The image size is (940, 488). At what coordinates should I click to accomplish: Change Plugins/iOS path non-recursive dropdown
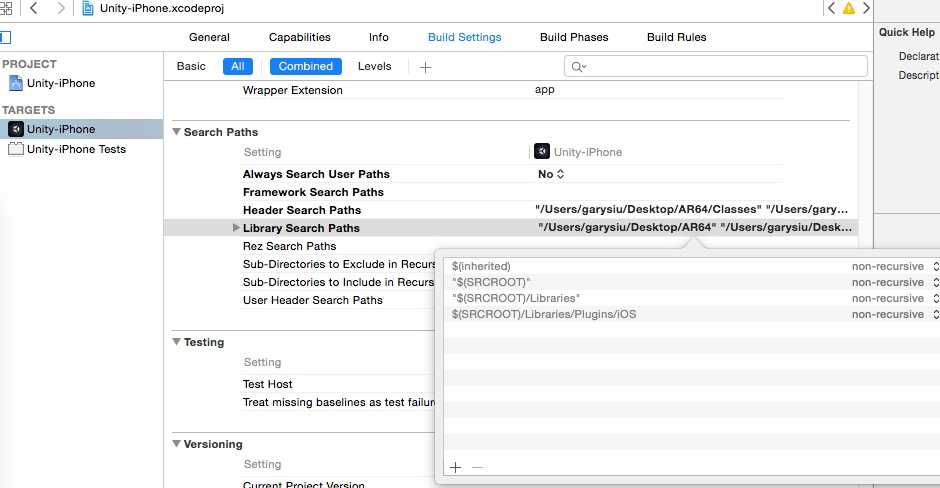(x=895, y=315)
